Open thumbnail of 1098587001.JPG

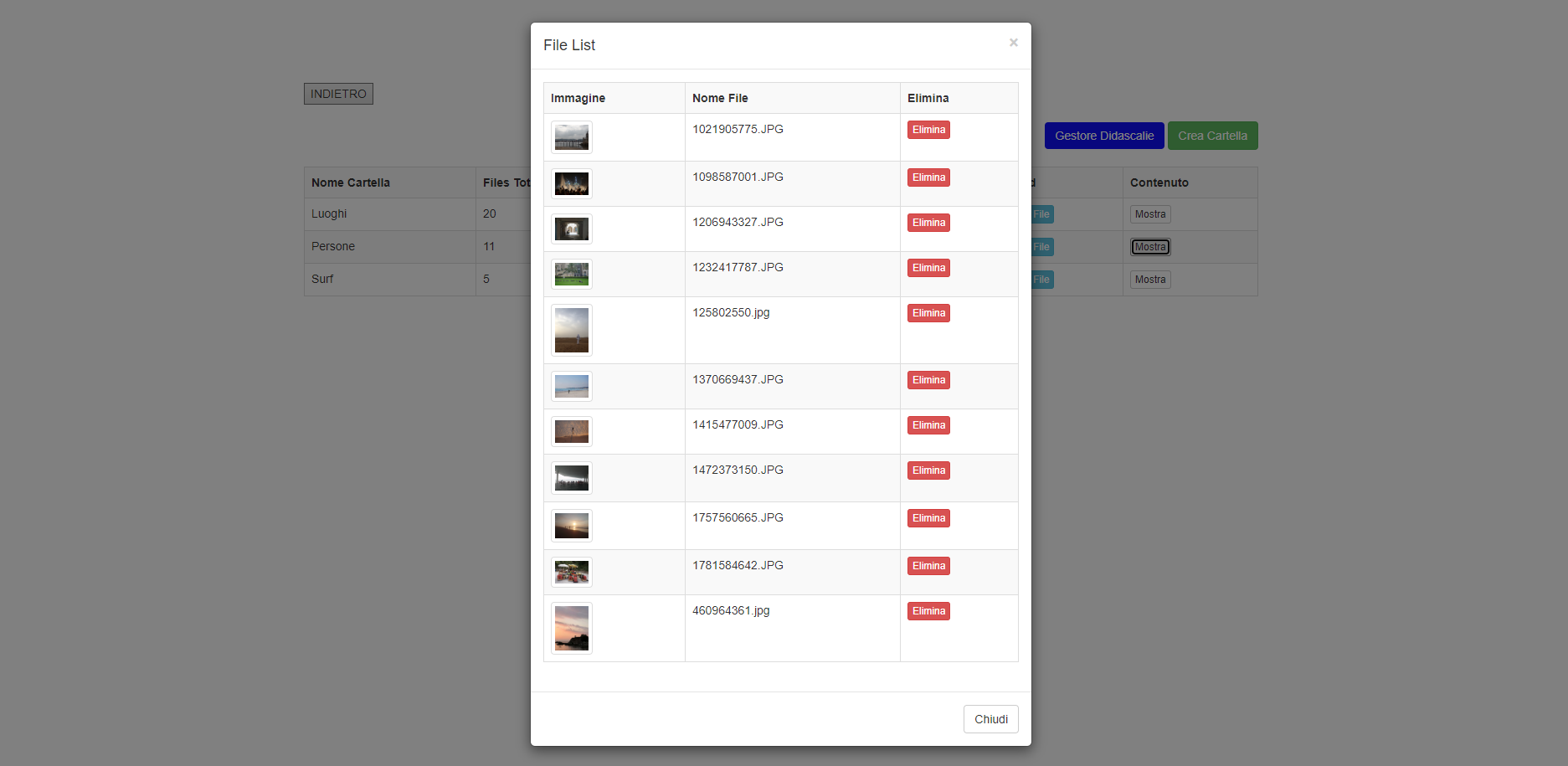click(572, 183)
